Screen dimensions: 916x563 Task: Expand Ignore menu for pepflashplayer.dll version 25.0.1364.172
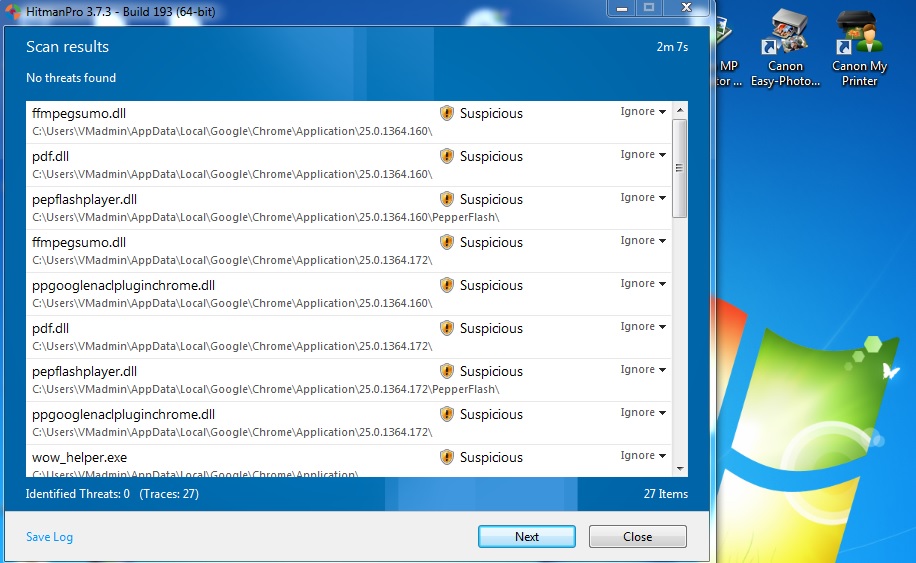coord(643,370)
